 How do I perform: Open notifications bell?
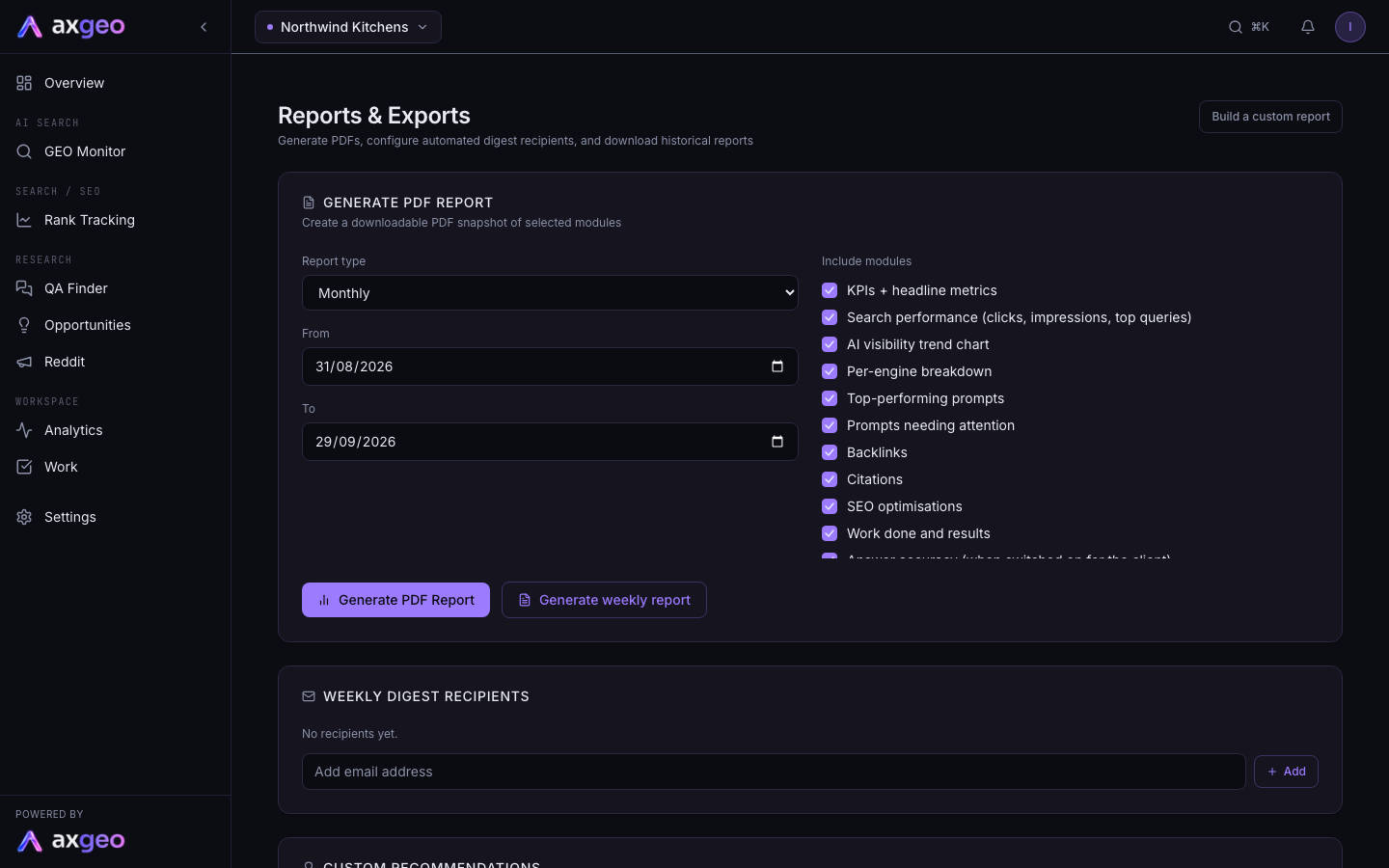(x=1308, y=27)
